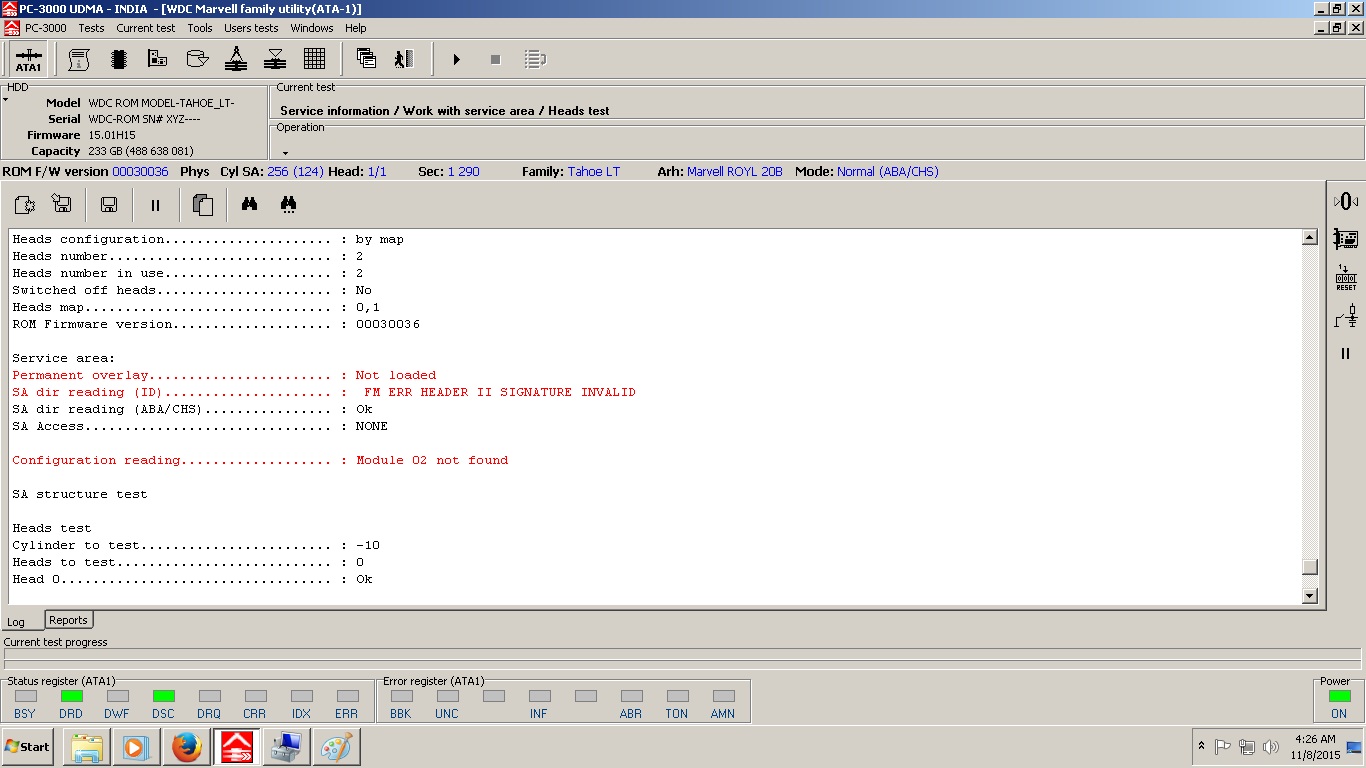Viewport: 1366px width, 768px height.
Task: Click the ERR status indicator
Action: pyautogui.click(x=347, y=696)
